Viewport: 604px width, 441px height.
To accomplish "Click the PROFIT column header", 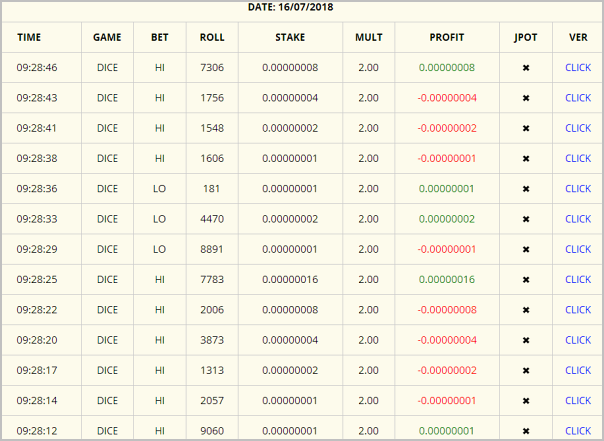I will click(447, 37).
